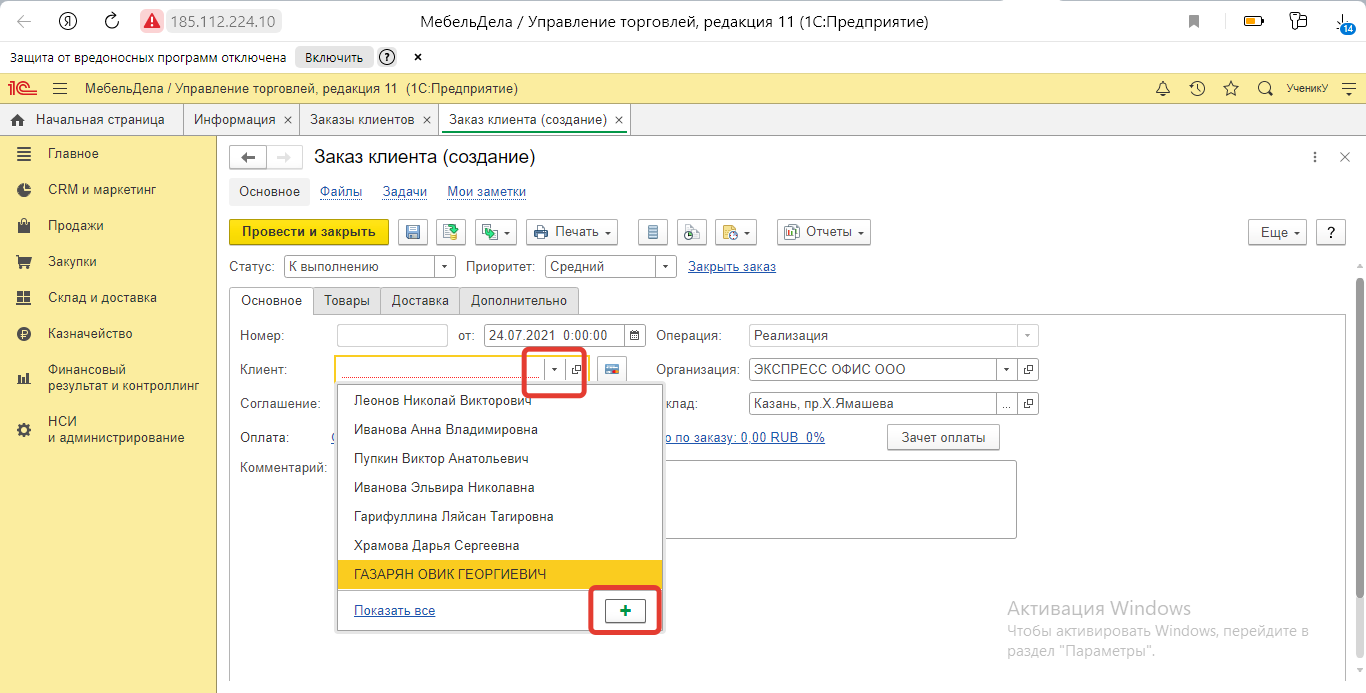Image resolution: width=1366 pixels, height=693 pixels.
Task: Switch to the Товары tab
Action: click(346, 301)
